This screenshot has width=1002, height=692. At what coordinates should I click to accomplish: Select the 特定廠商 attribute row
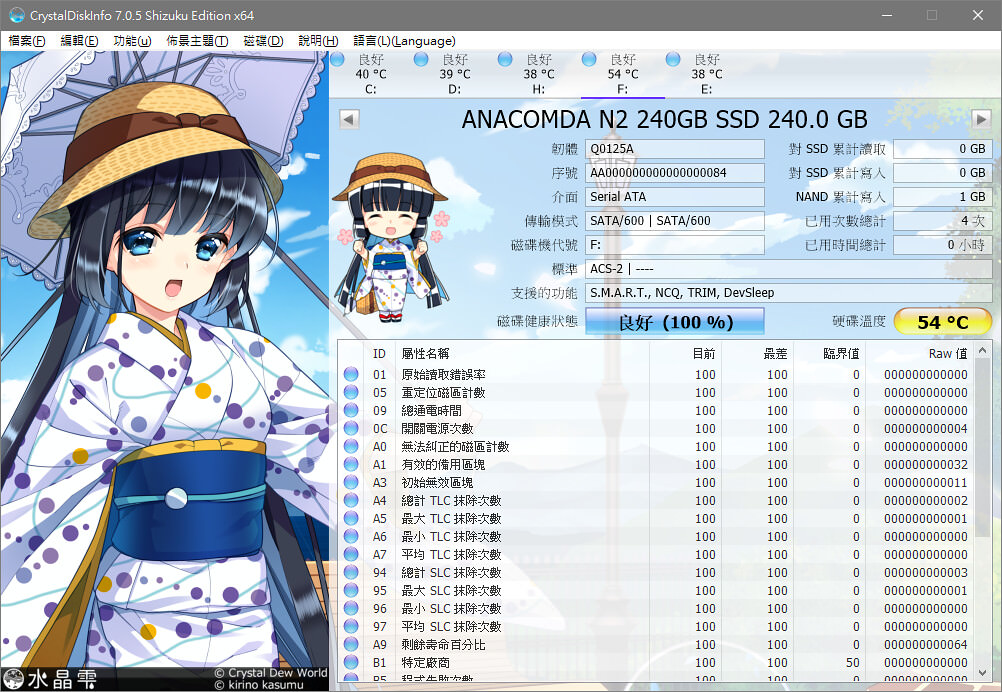click(656, 663)
